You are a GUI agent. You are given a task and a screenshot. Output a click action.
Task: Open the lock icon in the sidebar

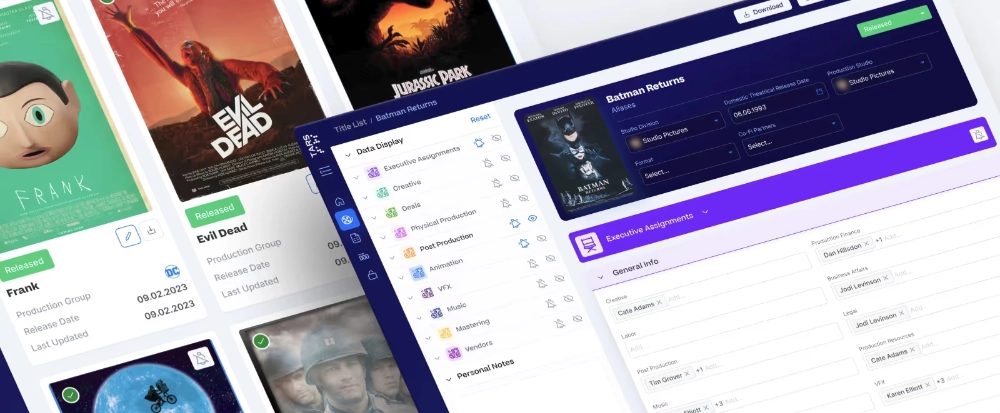[372, 275]
